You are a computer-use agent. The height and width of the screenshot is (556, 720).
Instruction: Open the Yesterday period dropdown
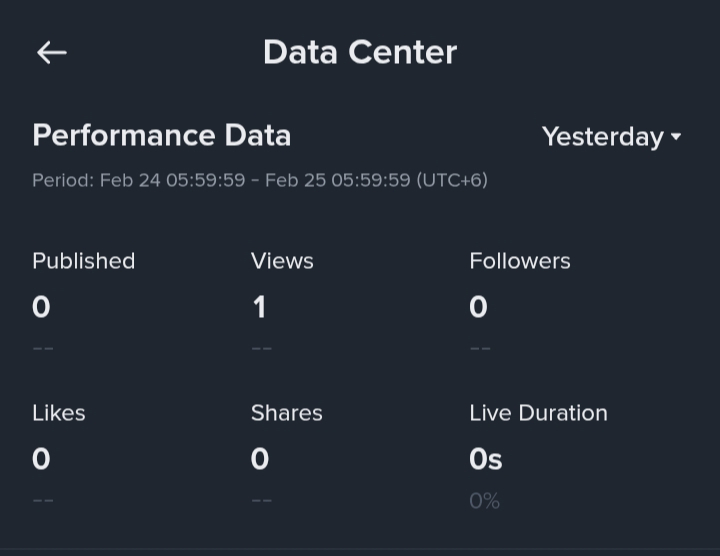(x=602, y=137)
